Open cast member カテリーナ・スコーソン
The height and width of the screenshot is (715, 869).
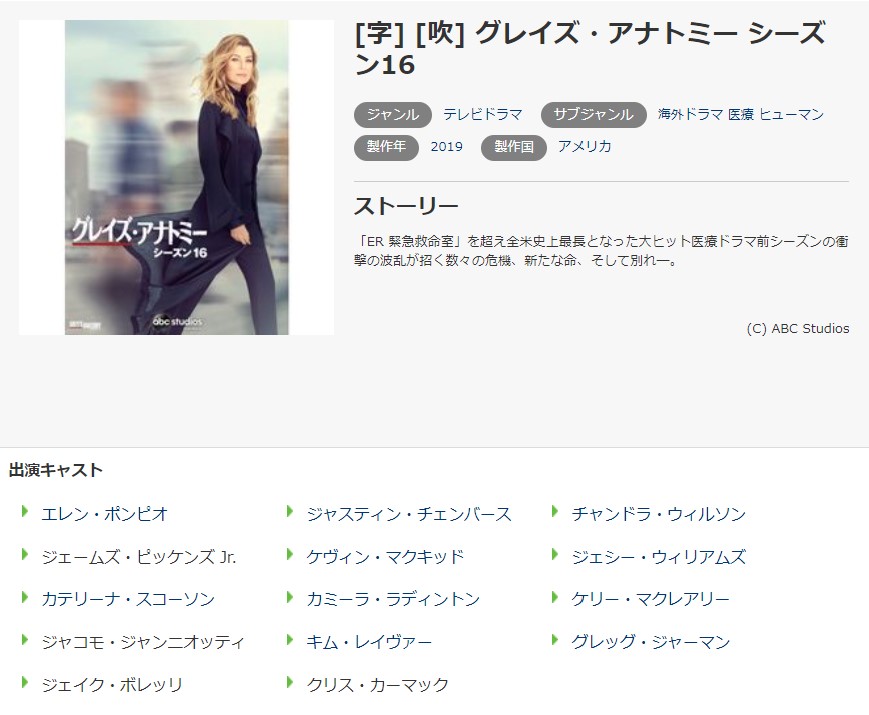click(128, 599)
